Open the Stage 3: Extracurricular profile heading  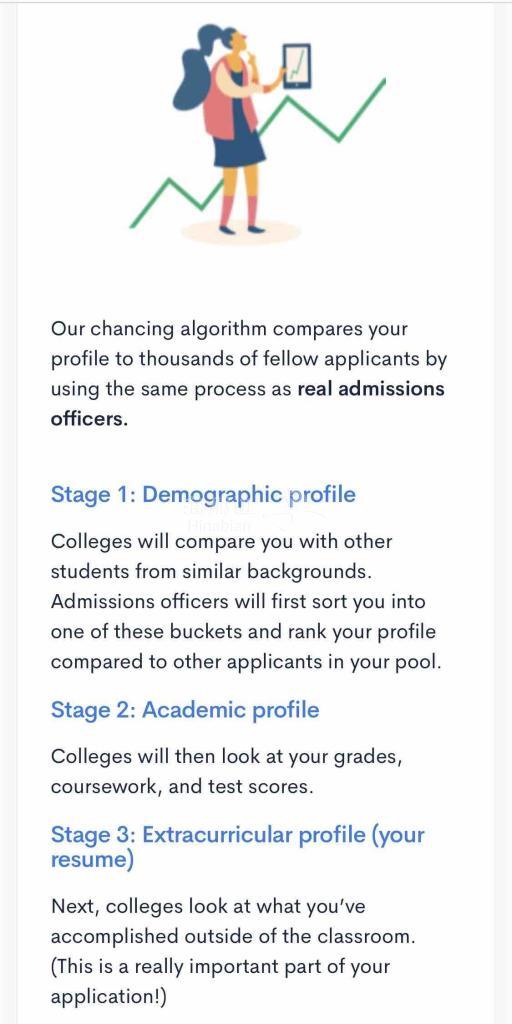pos(238,846)
